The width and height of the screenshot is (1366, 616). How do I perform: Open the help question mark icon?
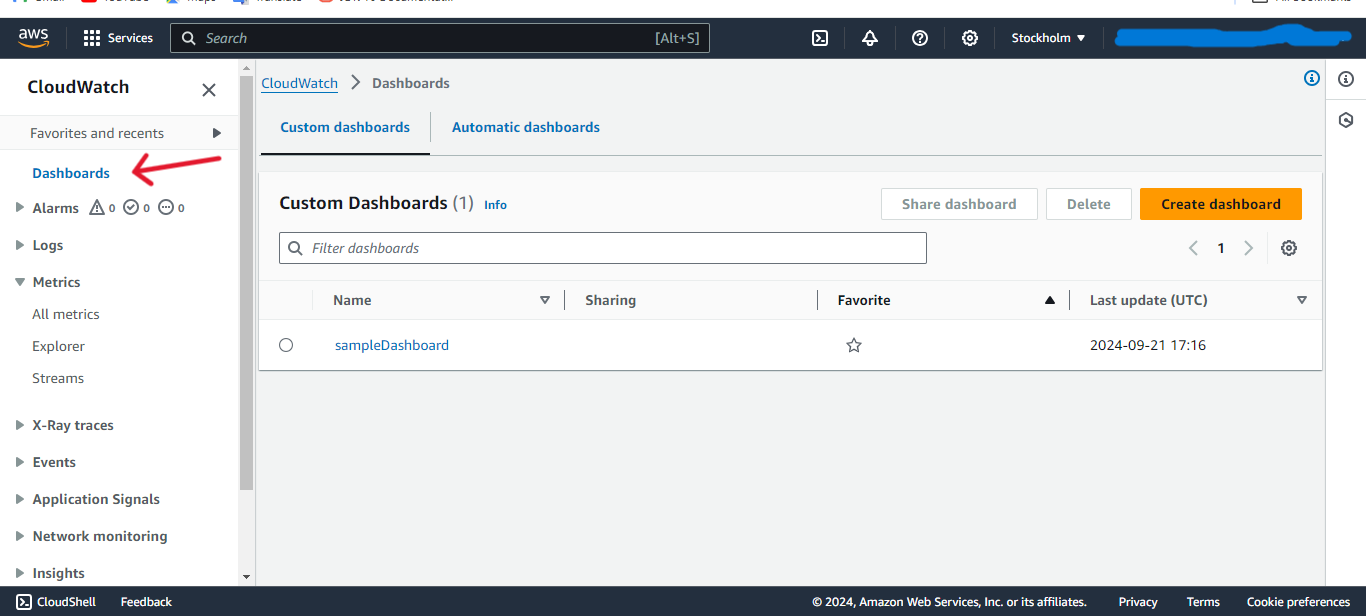[920, 38]
